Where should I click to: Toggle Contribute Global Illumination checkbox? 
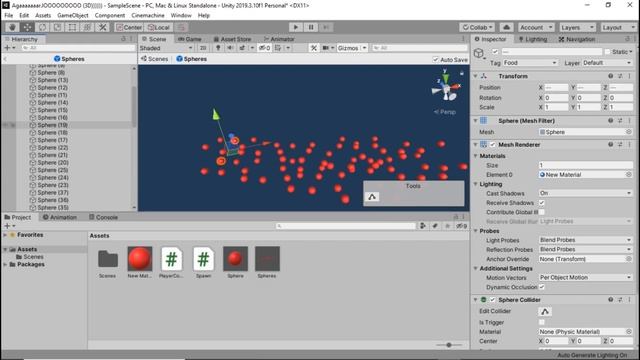coord(542,212)
